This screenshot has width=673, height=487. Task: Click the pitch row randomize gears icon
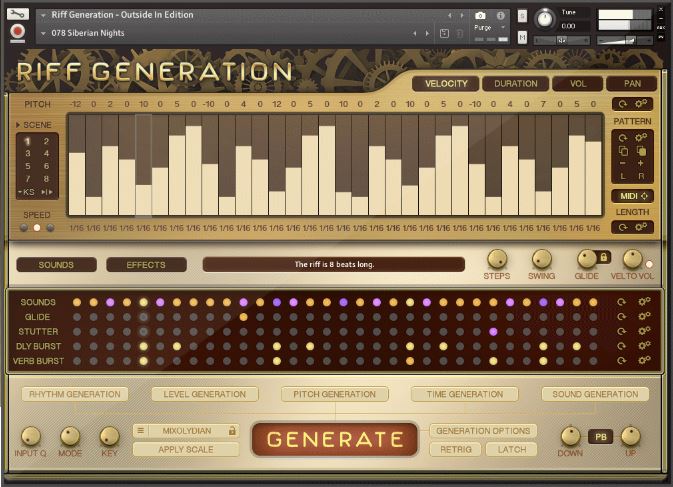coord(641,103)
